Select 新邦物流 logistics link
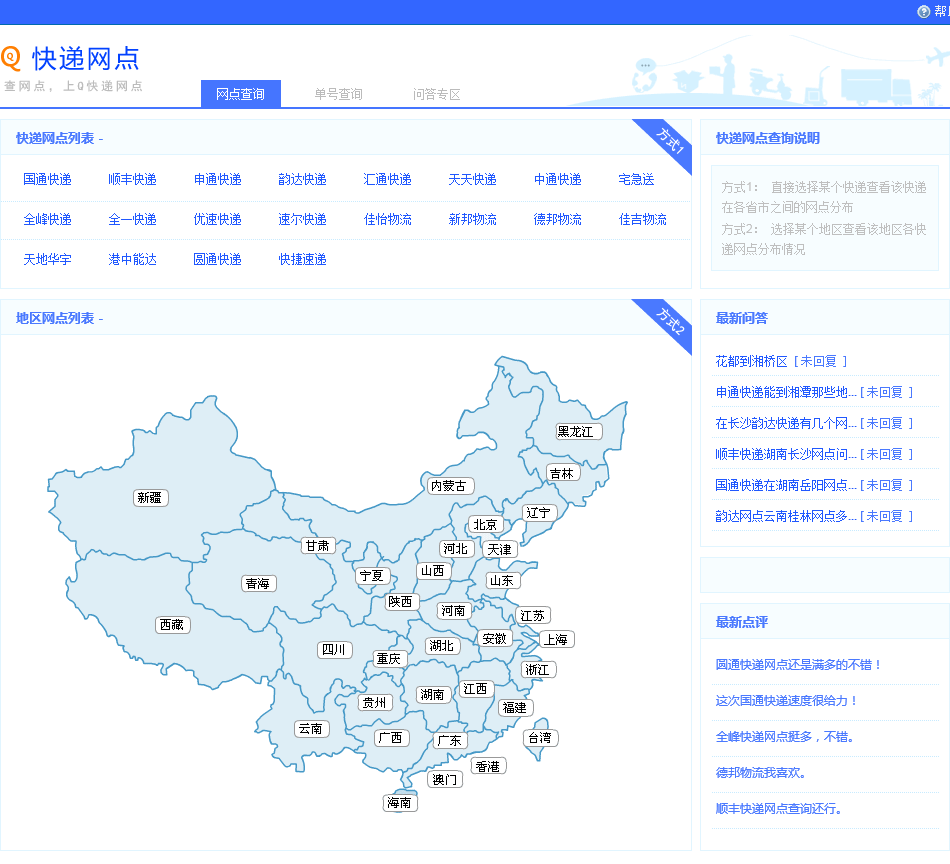The height and width of the screenshot is (864, 950). (473, 219)
